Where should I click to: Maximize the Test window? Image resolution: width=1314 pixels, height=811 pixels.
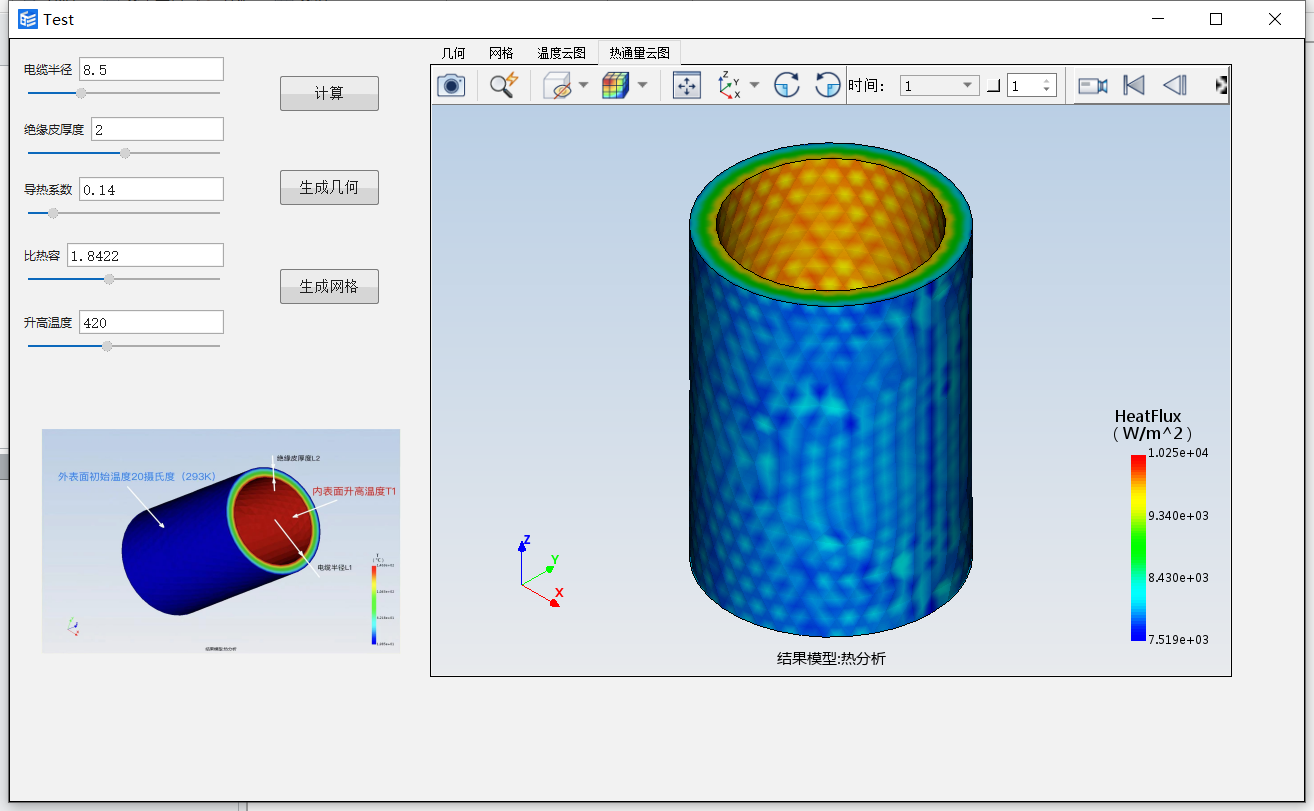1216,19
